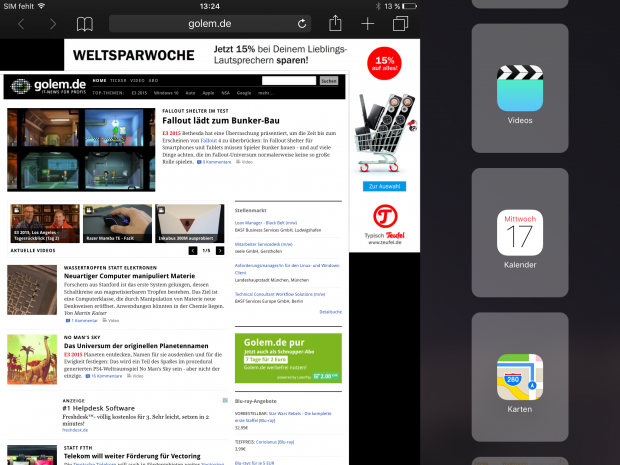Viewport: 620px width, 465px height.
Task: Open the Apple top theme
Action: [208, 93]
